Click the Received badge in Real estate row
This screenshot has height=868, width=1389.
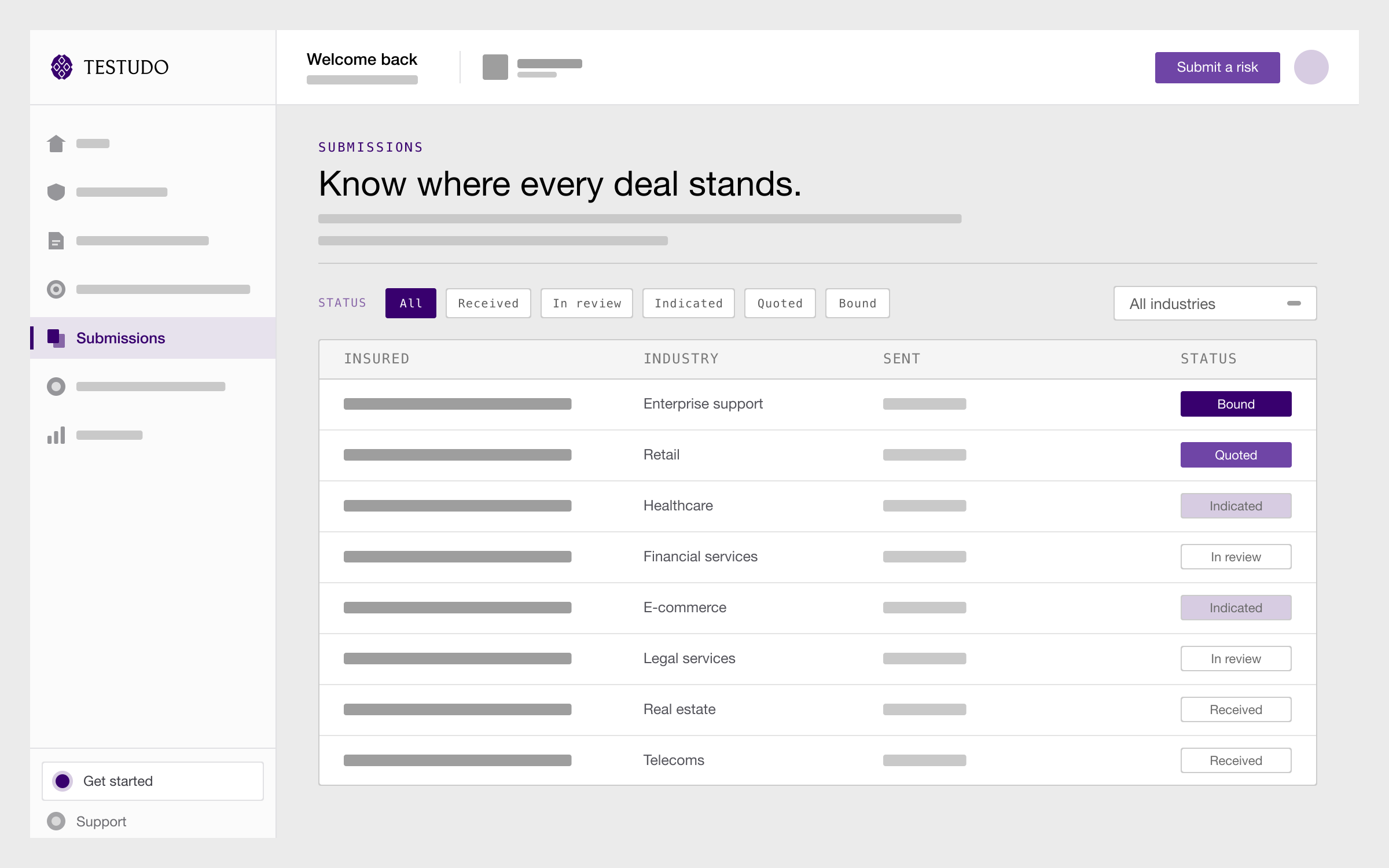[1236, 709]
